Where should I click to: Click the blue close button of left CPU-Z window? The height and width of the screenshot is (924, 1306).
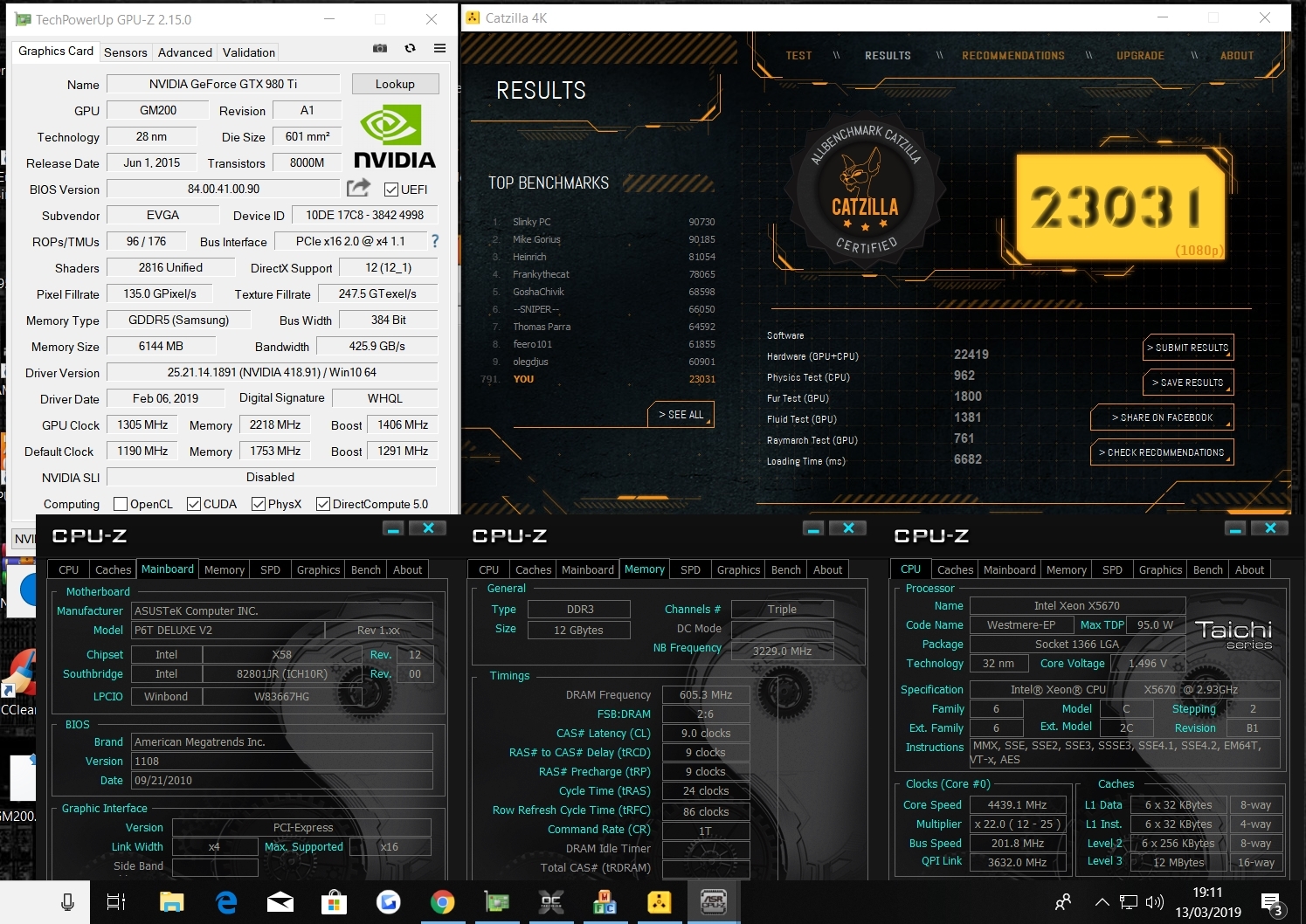pyautogui.click(x=428, y=528)
